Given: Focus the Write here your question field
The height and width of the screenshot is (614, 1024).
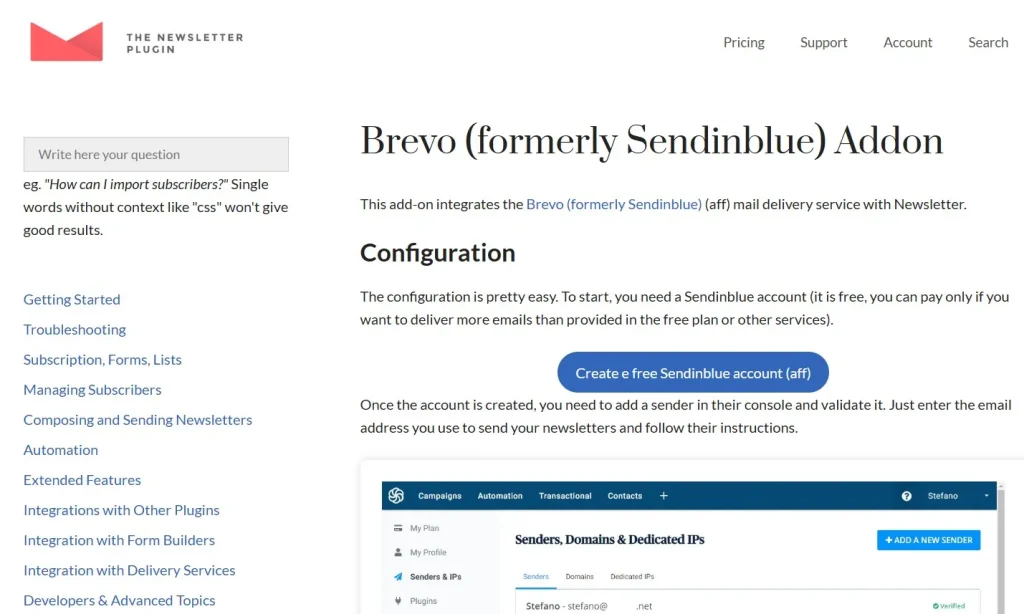Looking at the screenshot, I should pyautogui.click(x=156, y=154).
